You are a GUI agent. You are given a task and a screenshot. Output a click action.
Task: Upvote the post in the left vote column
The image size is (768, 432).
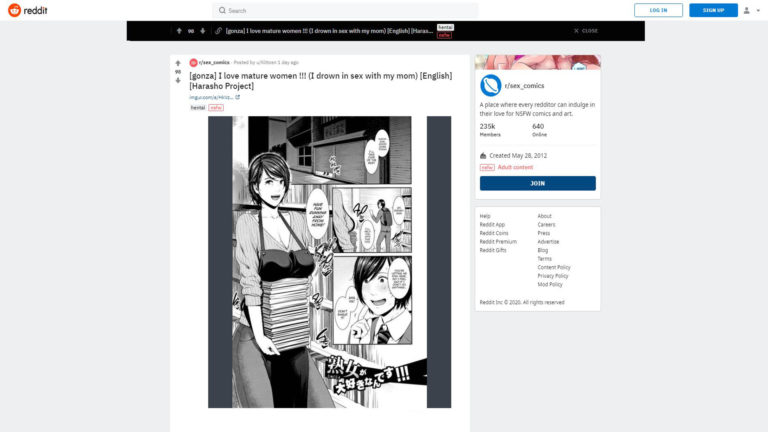(x=178, y=63)
